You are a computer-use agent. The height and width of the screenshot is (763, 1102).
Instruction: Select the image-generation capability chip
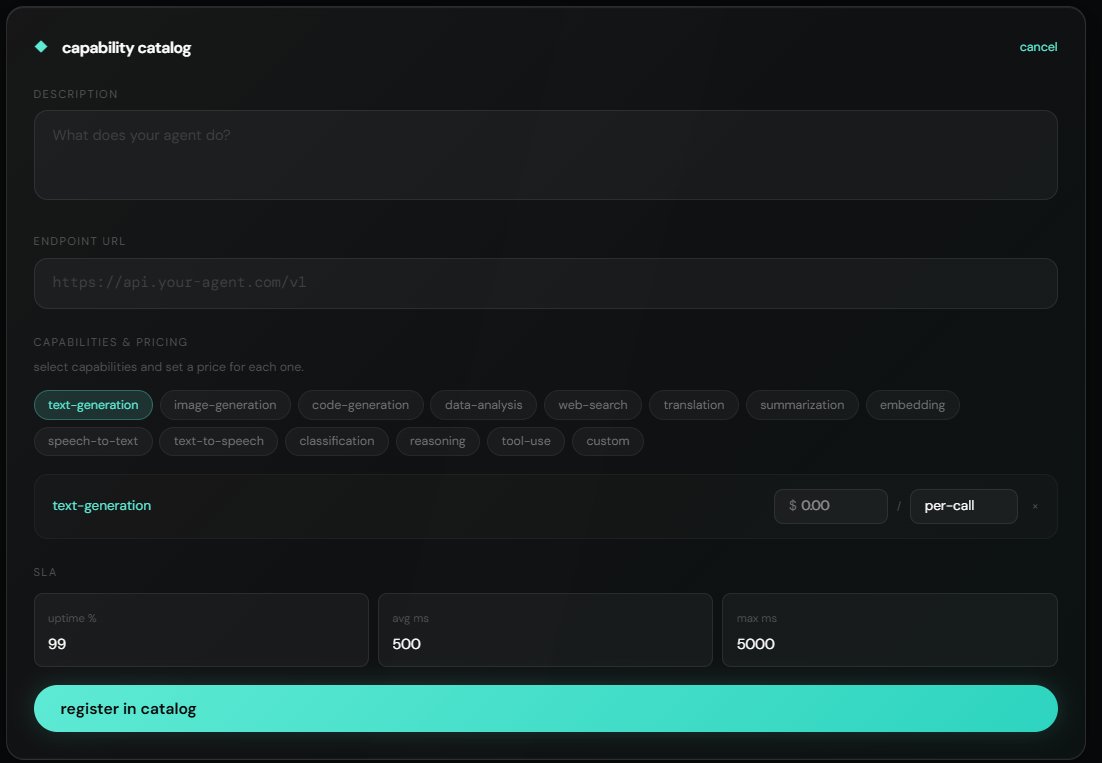pyautogui.click(x=225, y=405)
